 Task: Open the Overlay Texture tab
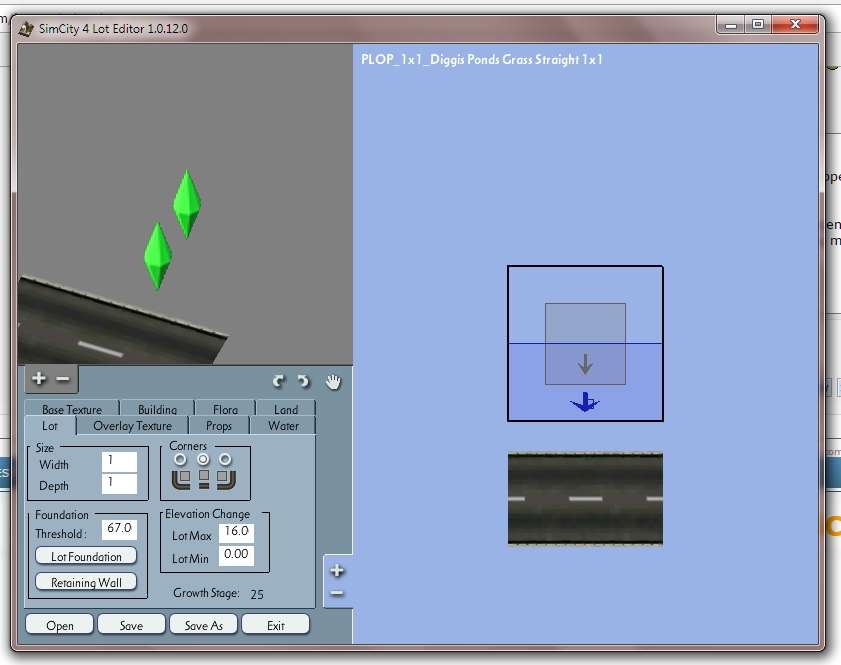pyautogui.click(x=132, y=426)
